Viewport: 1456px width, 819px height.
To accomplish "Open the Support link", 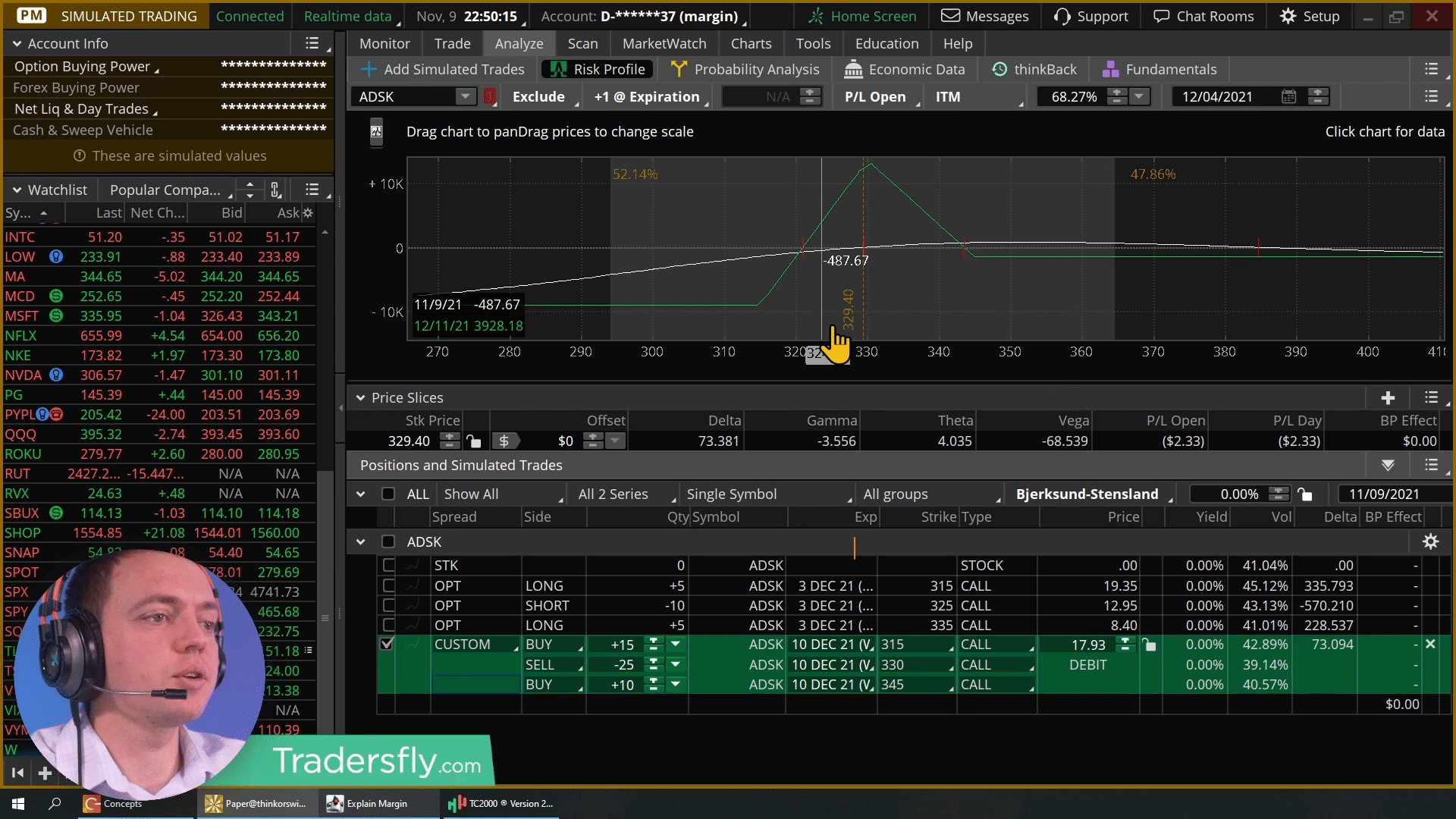I will (x=1091, y=16).
